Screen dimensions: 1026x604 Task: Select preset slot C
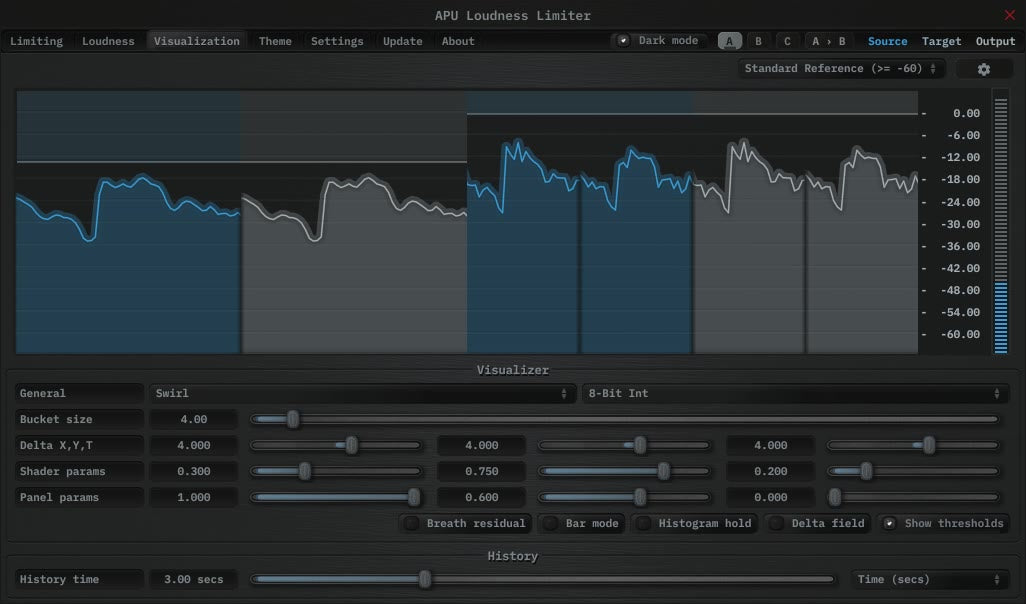tap(787, 41)
